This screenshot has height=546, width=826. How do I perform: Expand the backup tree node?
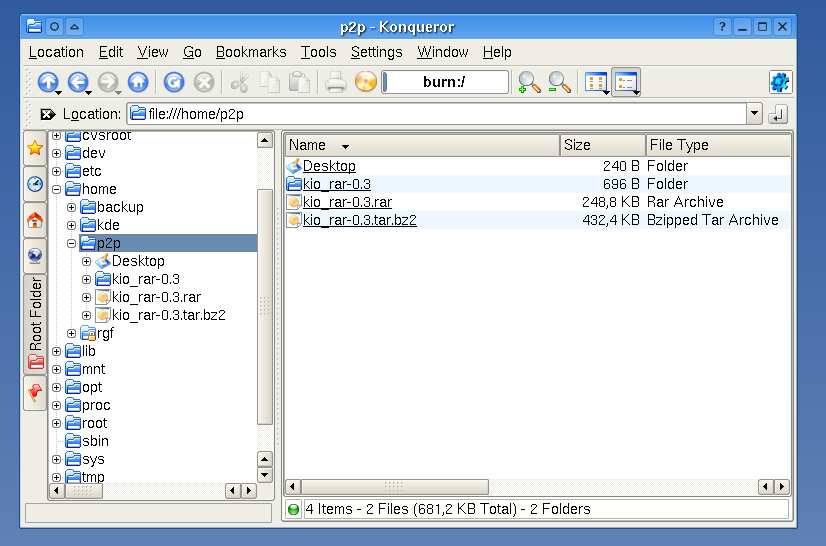(71, 207)
